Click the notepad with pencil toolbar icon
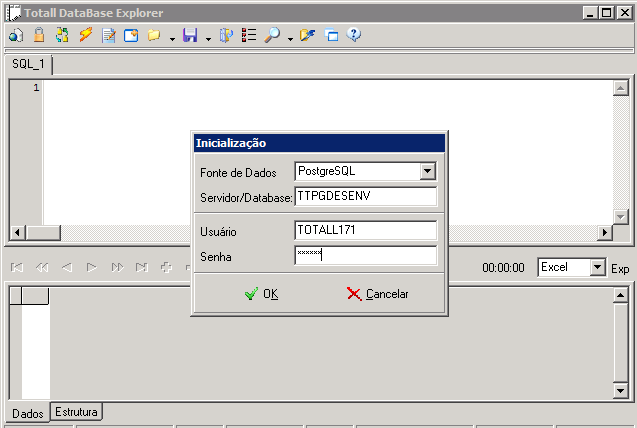The image size is (637, 428). 108,35
